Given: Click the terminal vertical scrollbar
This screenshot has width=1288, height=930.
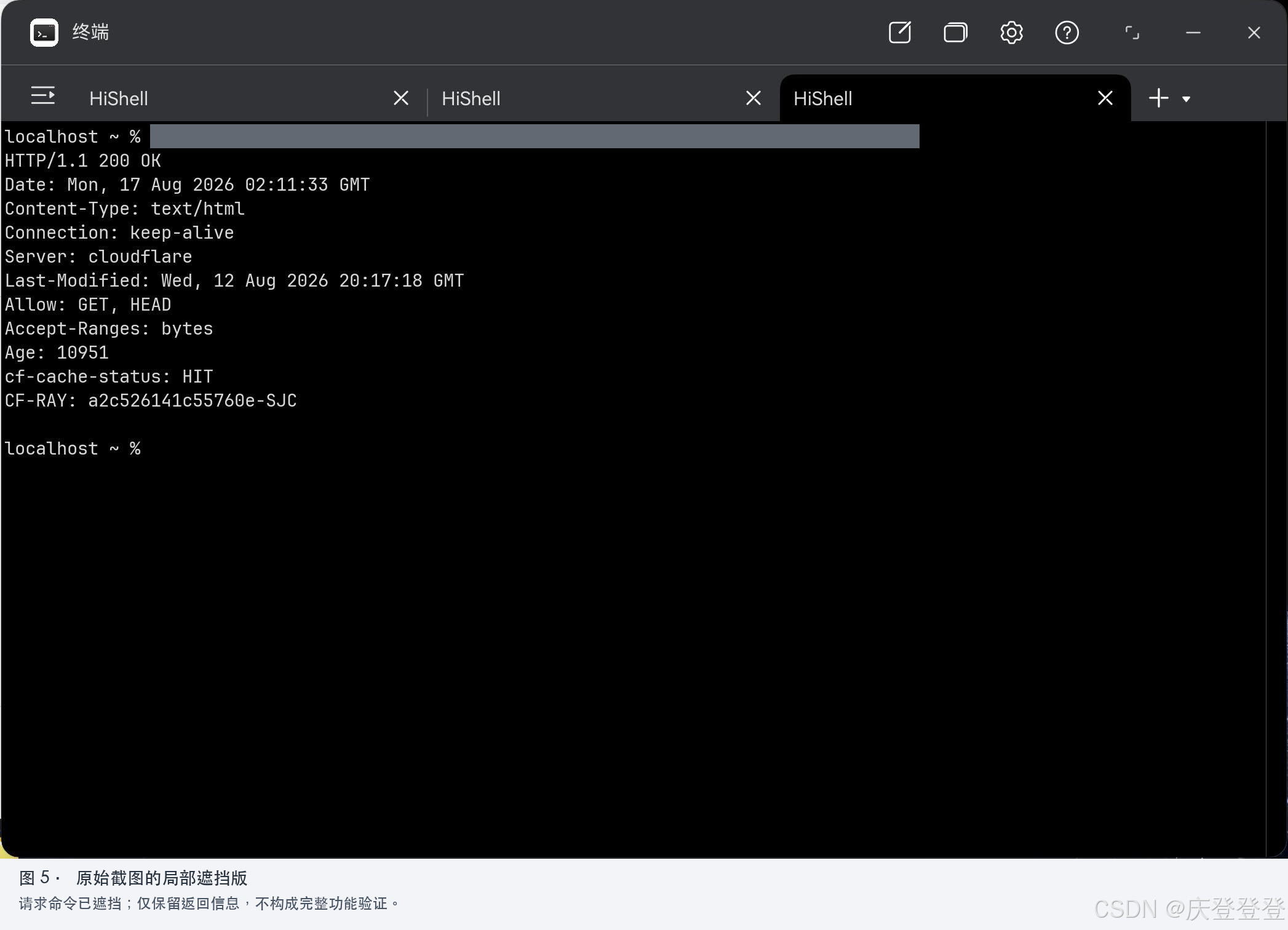Looking at the screenshot, I should pos(1276,489).
